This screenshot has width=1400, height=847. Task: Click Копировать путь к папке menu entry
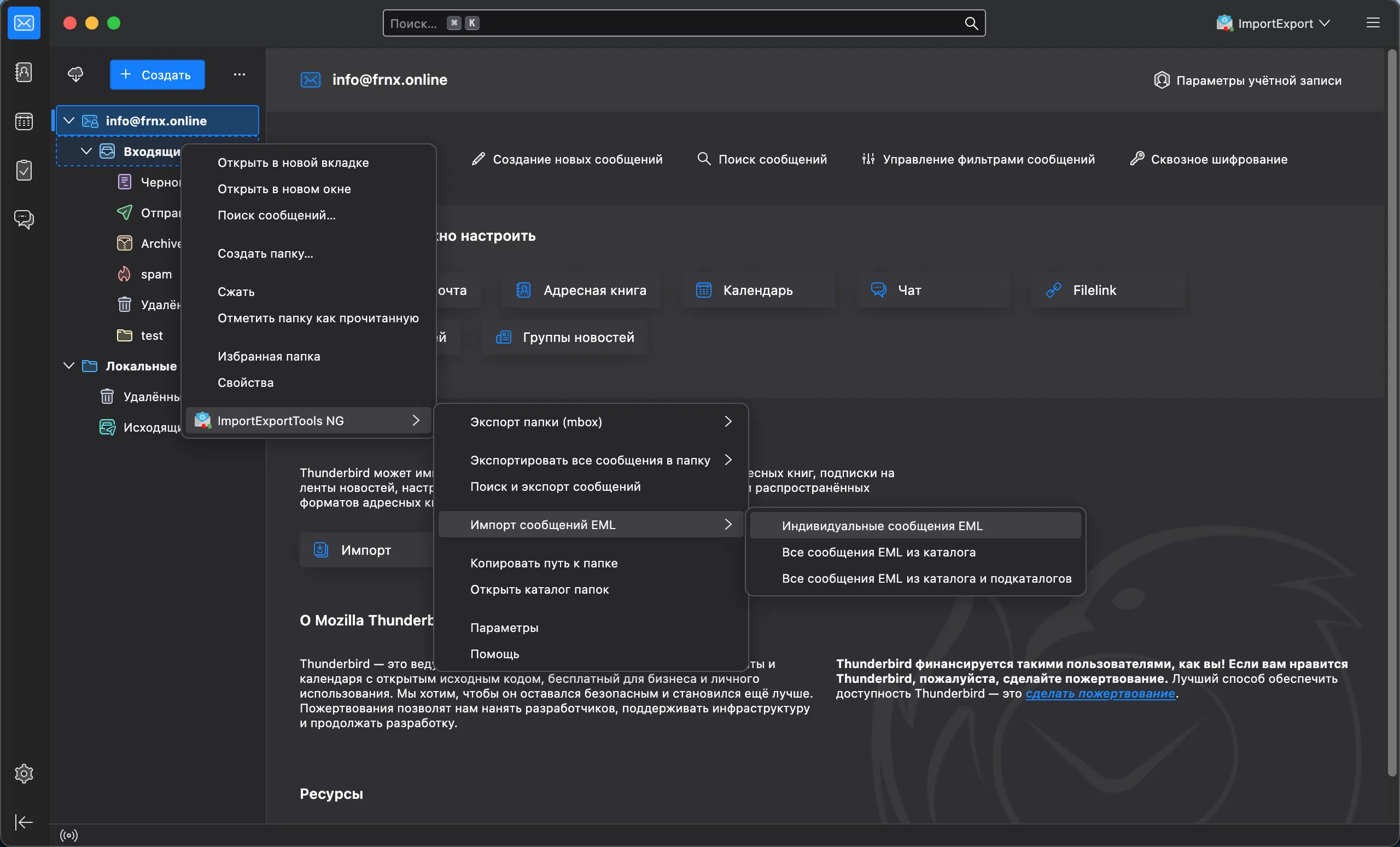click(544, 563)
